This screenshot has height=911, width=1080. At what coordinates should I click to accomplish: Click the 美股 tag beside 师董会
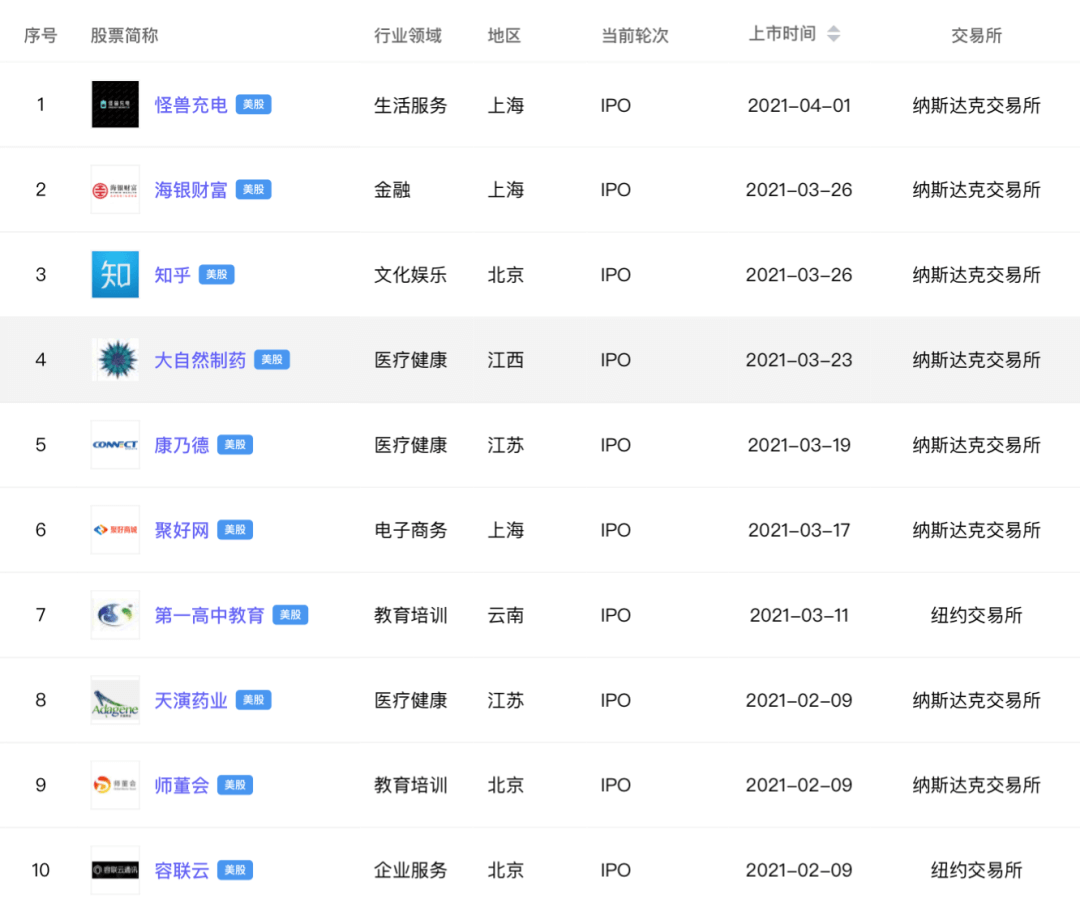click(x=235, y=784)
